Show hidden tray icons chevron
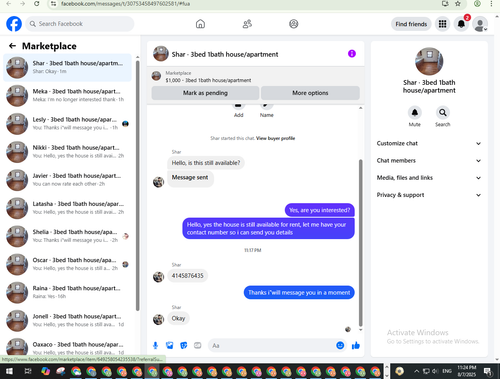The image size is (500, 379). coord(416,371)
